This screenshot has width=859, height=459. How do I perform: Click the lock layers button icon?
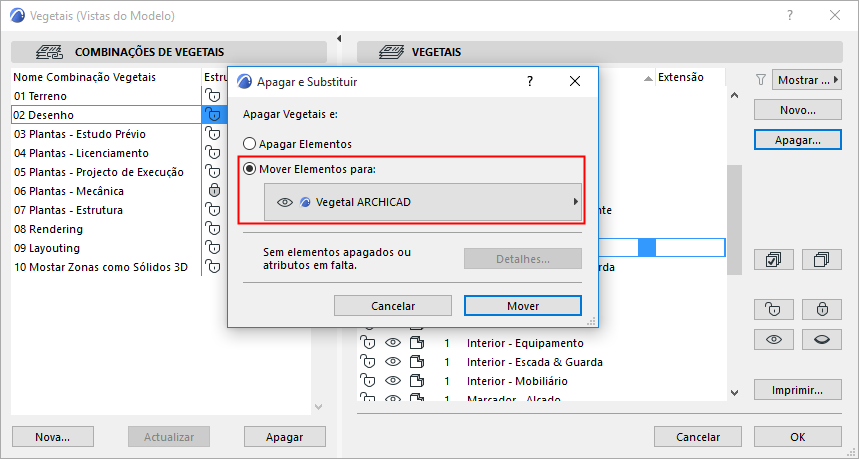[x=822, y=308]
